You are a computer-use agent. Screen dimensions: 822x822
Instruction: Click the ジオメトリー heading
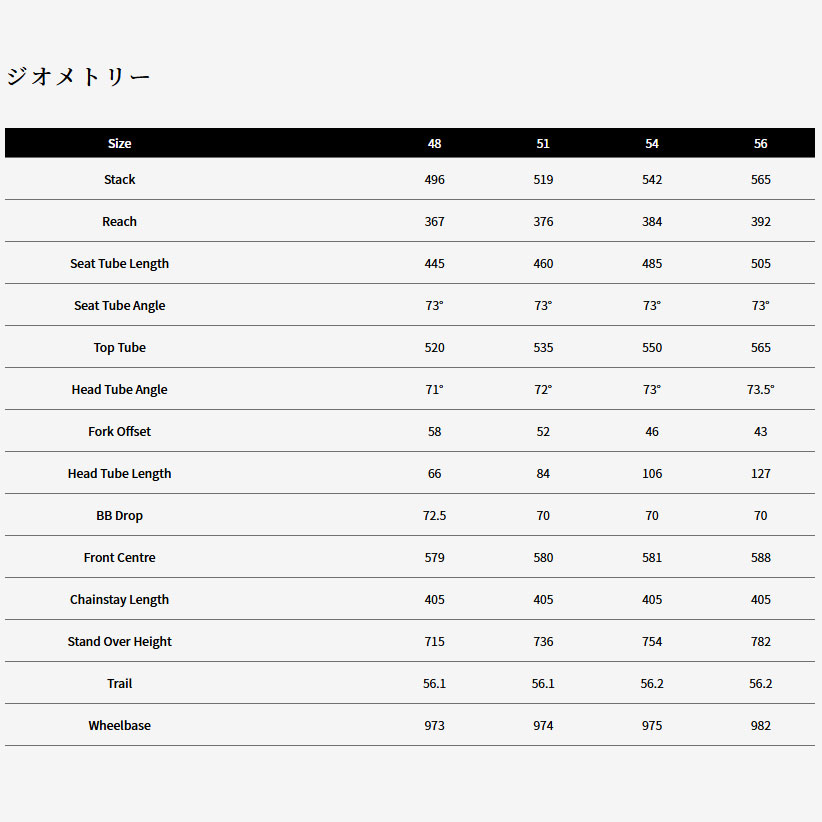[x=78, y=77]
